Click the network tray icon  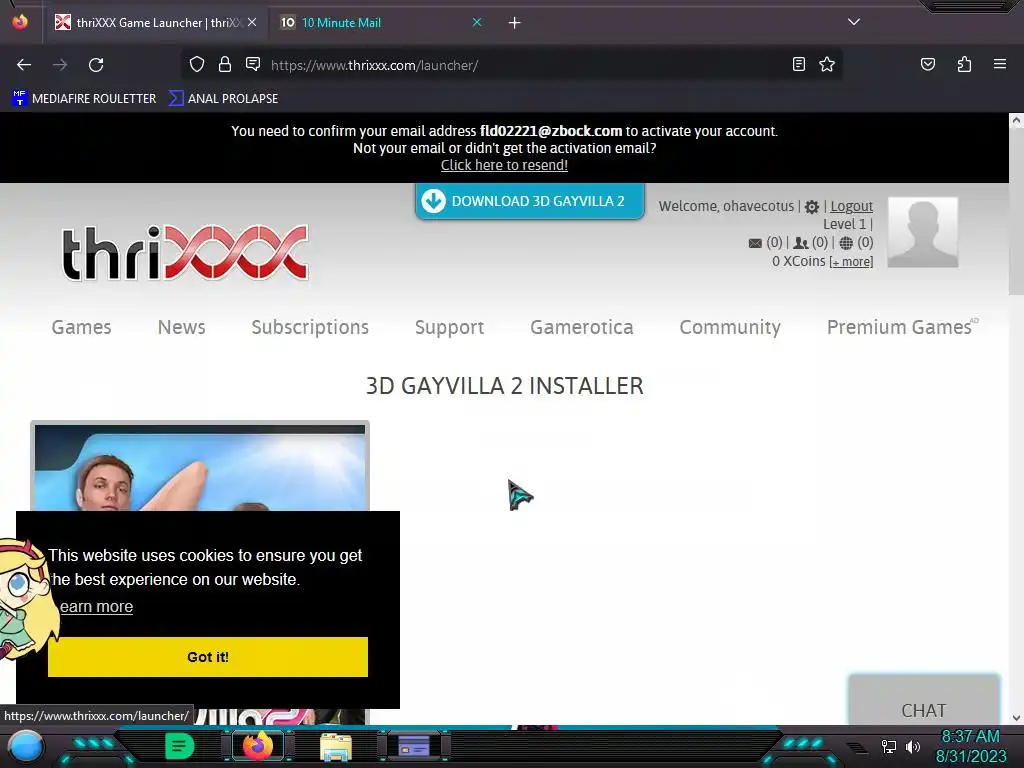[888, 746]
